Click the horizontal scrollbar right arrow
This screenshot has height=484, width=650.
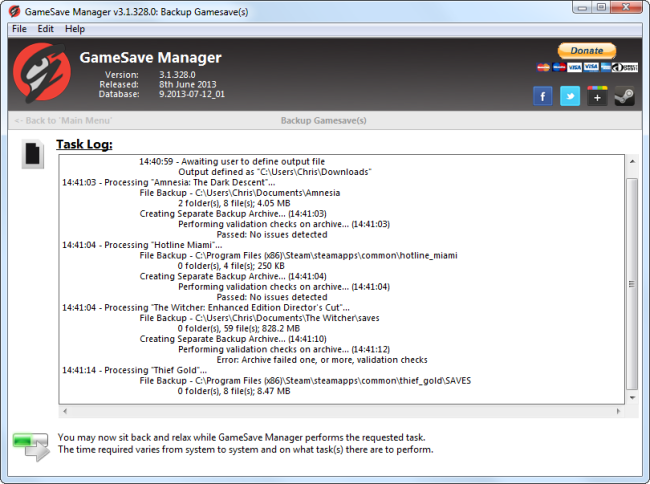click(615, 411)
